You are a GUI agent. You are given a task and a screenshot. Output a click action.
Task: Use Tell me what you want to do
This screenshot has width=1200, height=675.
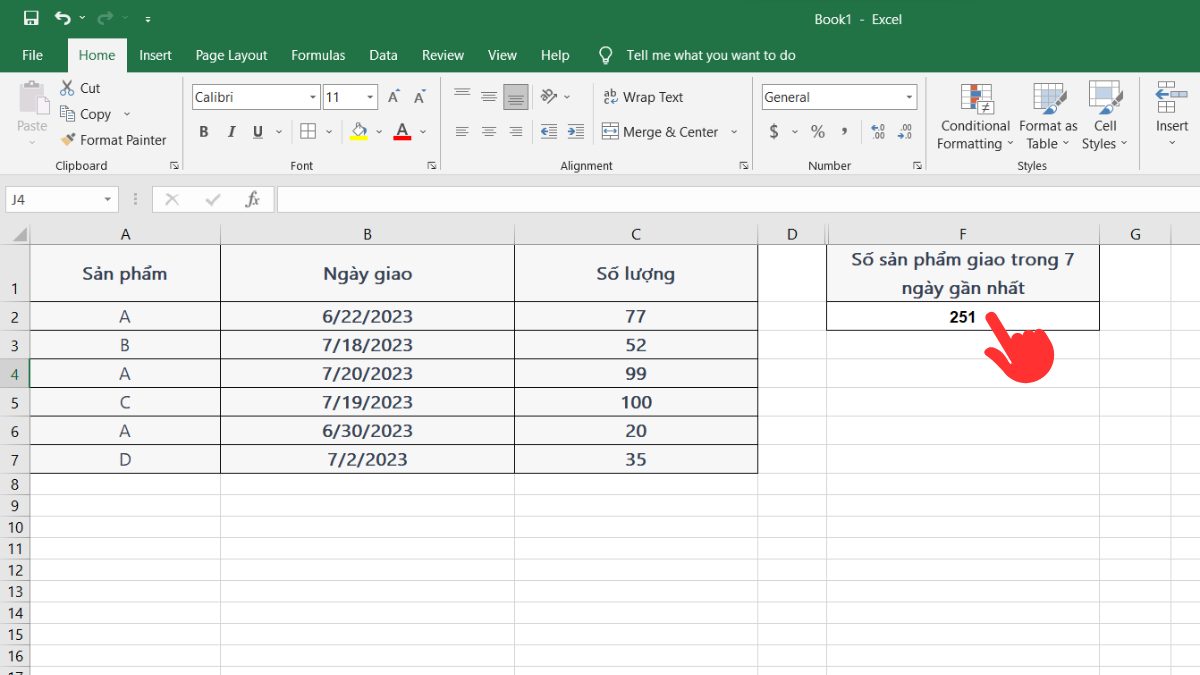click(x=710, y=55)
